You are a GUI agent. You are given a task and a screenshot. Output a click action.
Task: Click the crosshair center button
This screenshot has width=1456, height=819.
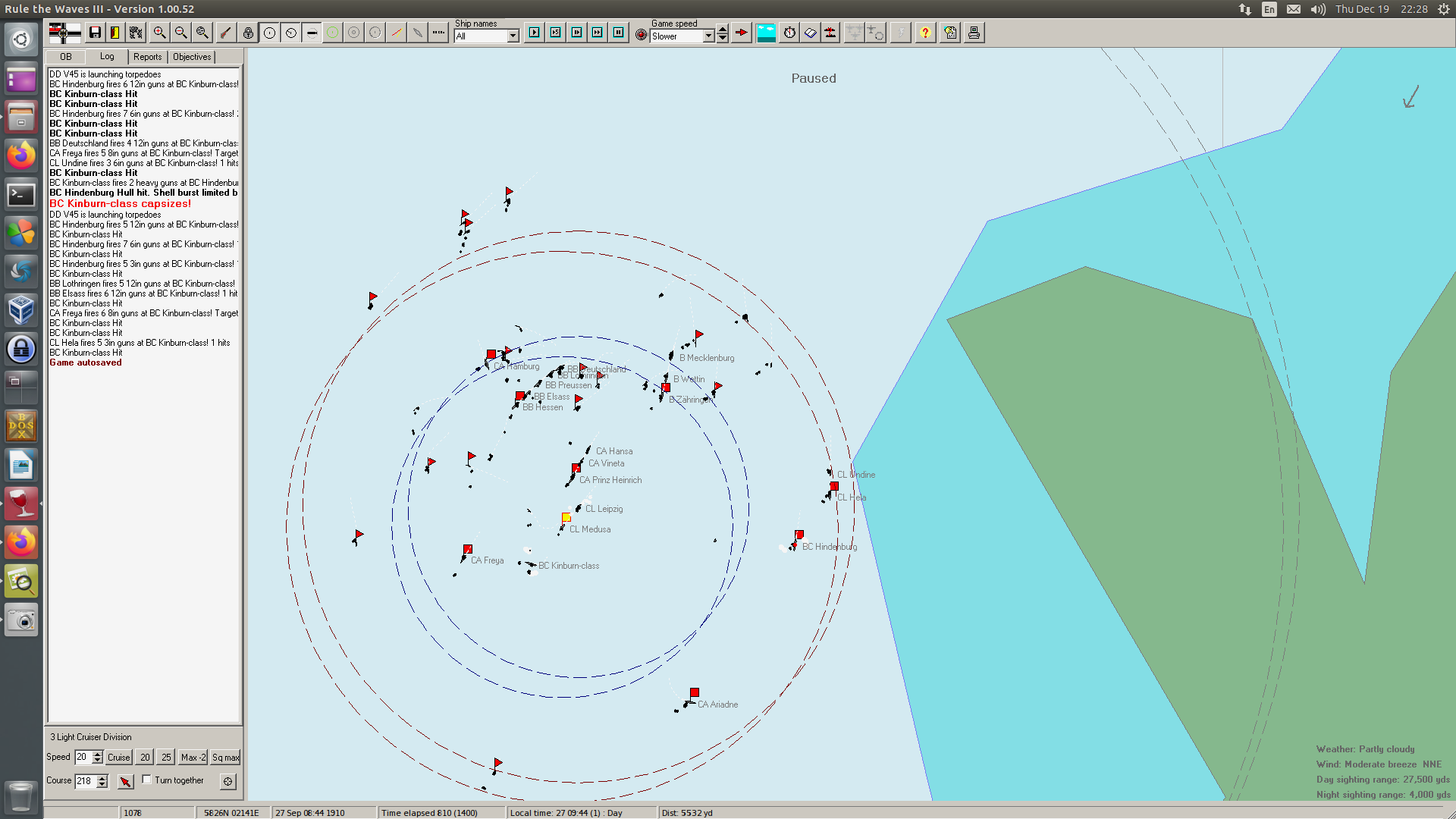click(x=227, y=781)
